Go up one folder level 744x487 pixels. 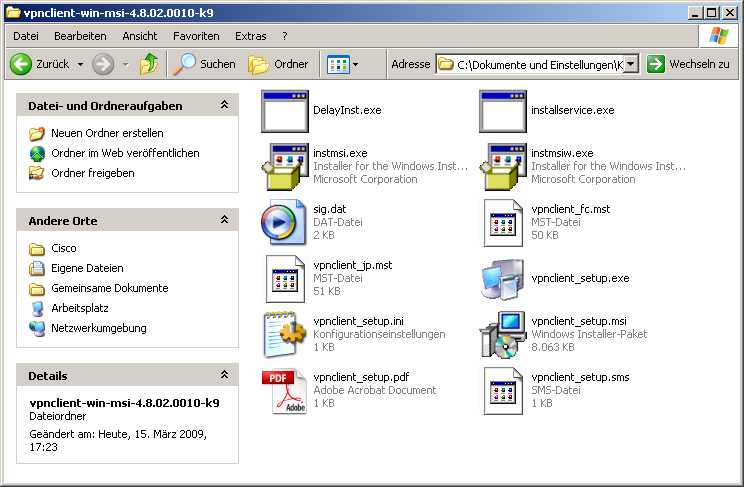tap(149, 64)
